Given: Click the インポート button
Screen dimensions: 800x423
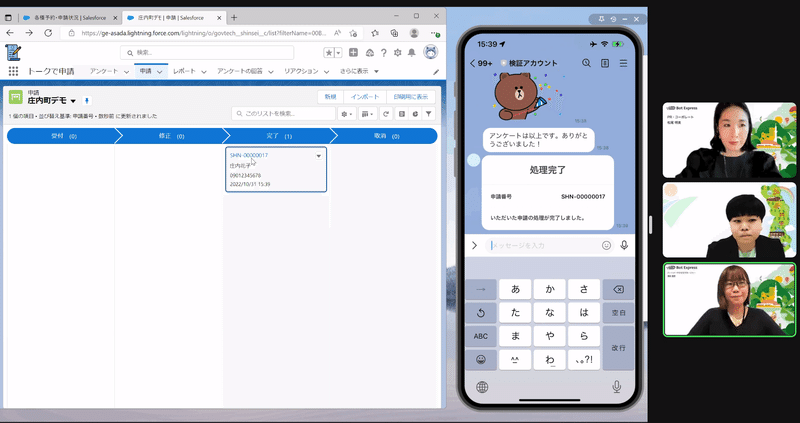Looking at the screenshot, I should coord(365,97).
